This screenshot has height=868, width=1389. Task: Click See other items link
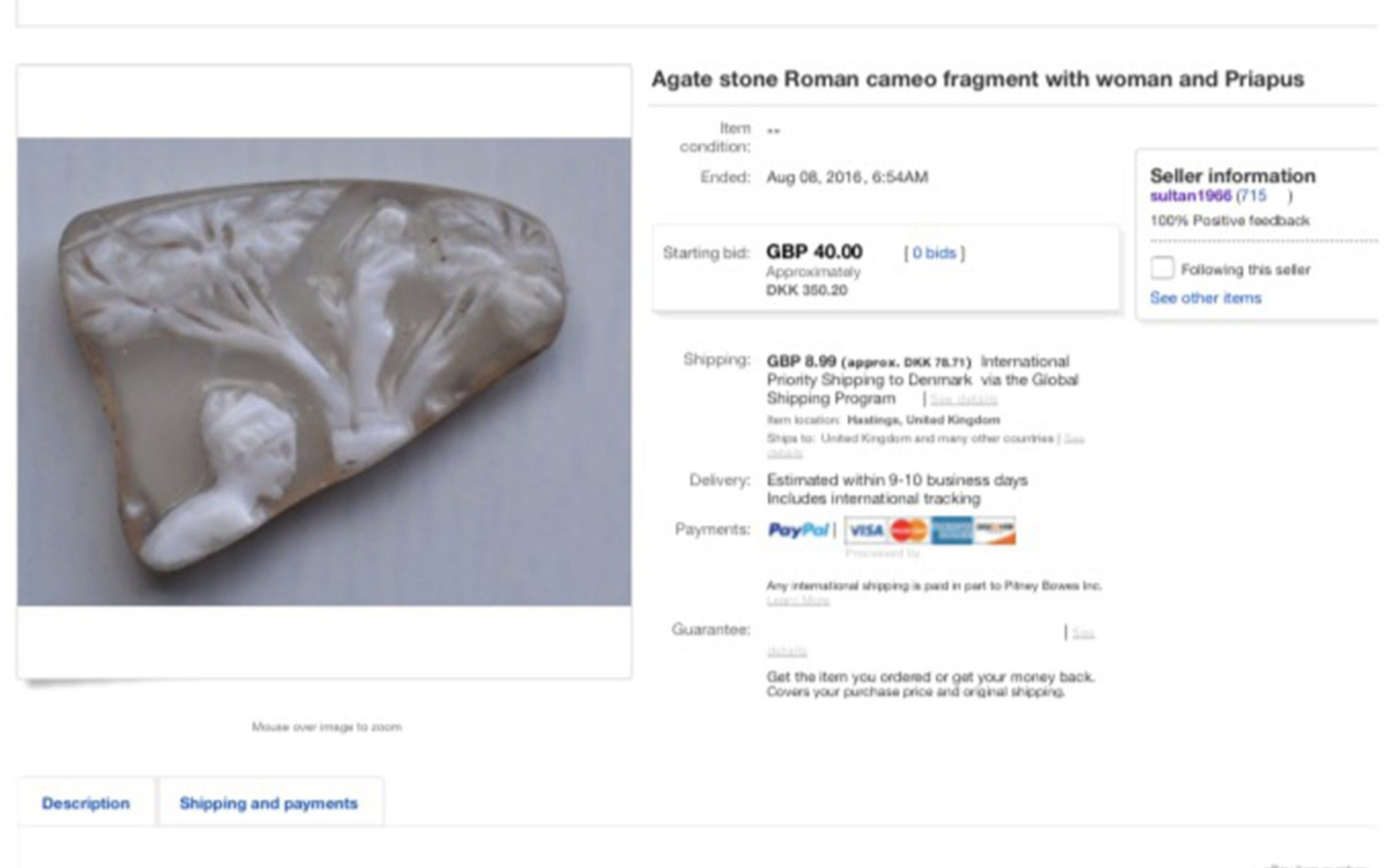(1205, 298)
